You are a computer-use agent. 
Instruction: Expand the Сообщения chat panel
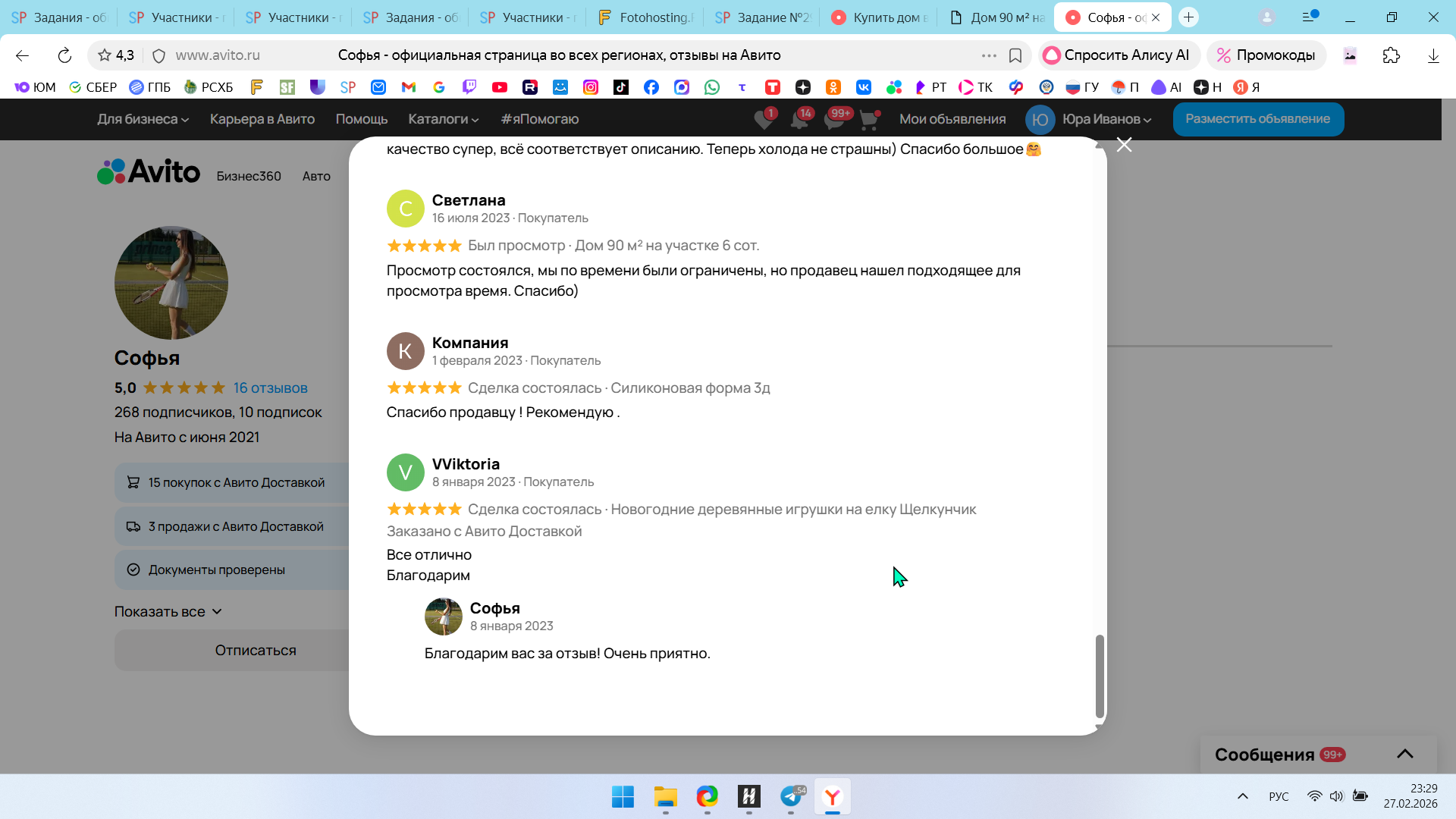[1404, 754]
